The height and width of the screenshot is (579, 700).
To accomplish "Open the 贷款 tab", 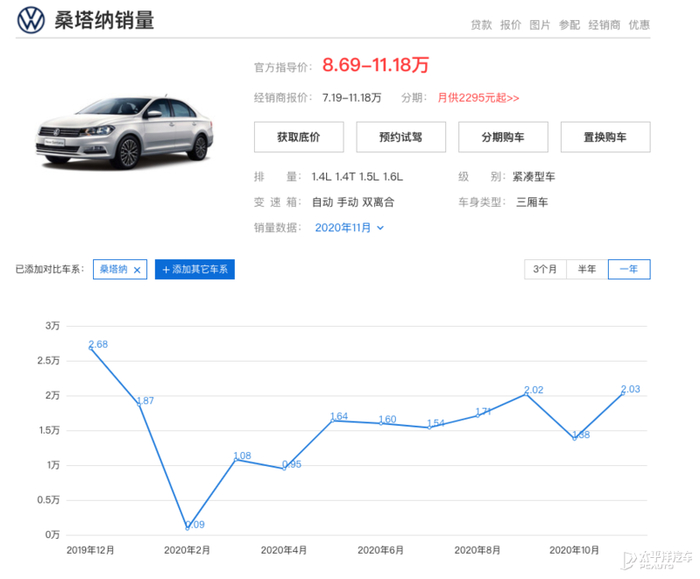I will pyautogui.click(x=481, y=25).
